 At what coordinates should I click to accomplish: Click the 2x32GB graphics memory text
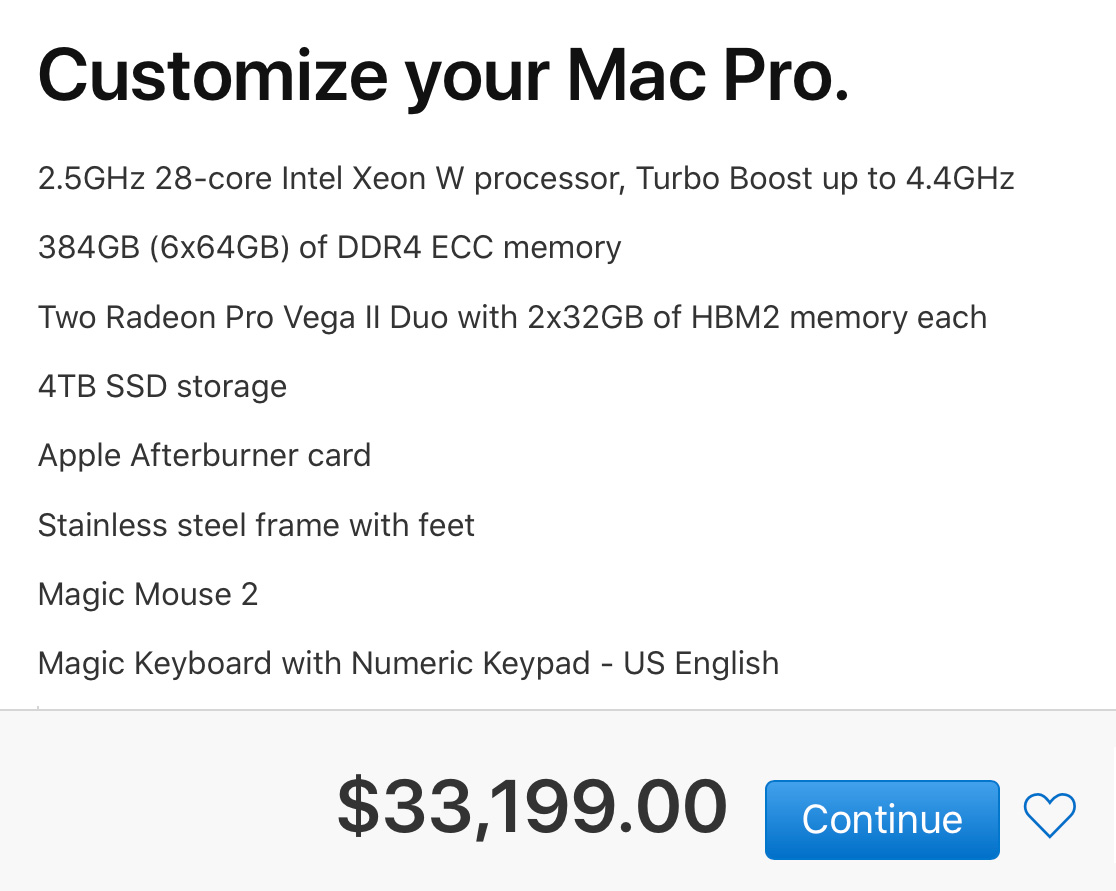(586, 317)
